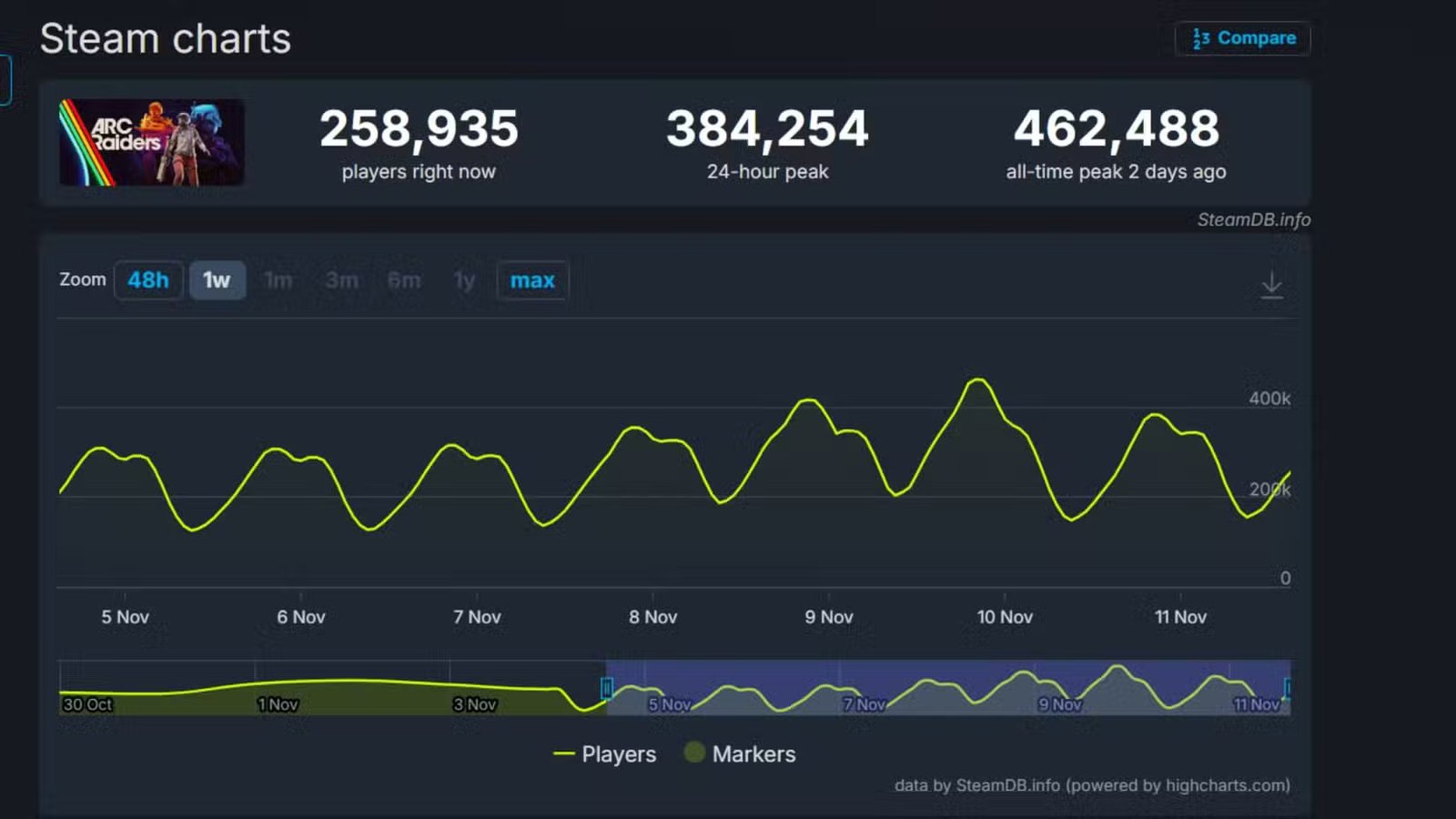This screenshot has width=1456, height=819.
Task: Click the green Markers legend dot
Action: (x=694, y=753)
